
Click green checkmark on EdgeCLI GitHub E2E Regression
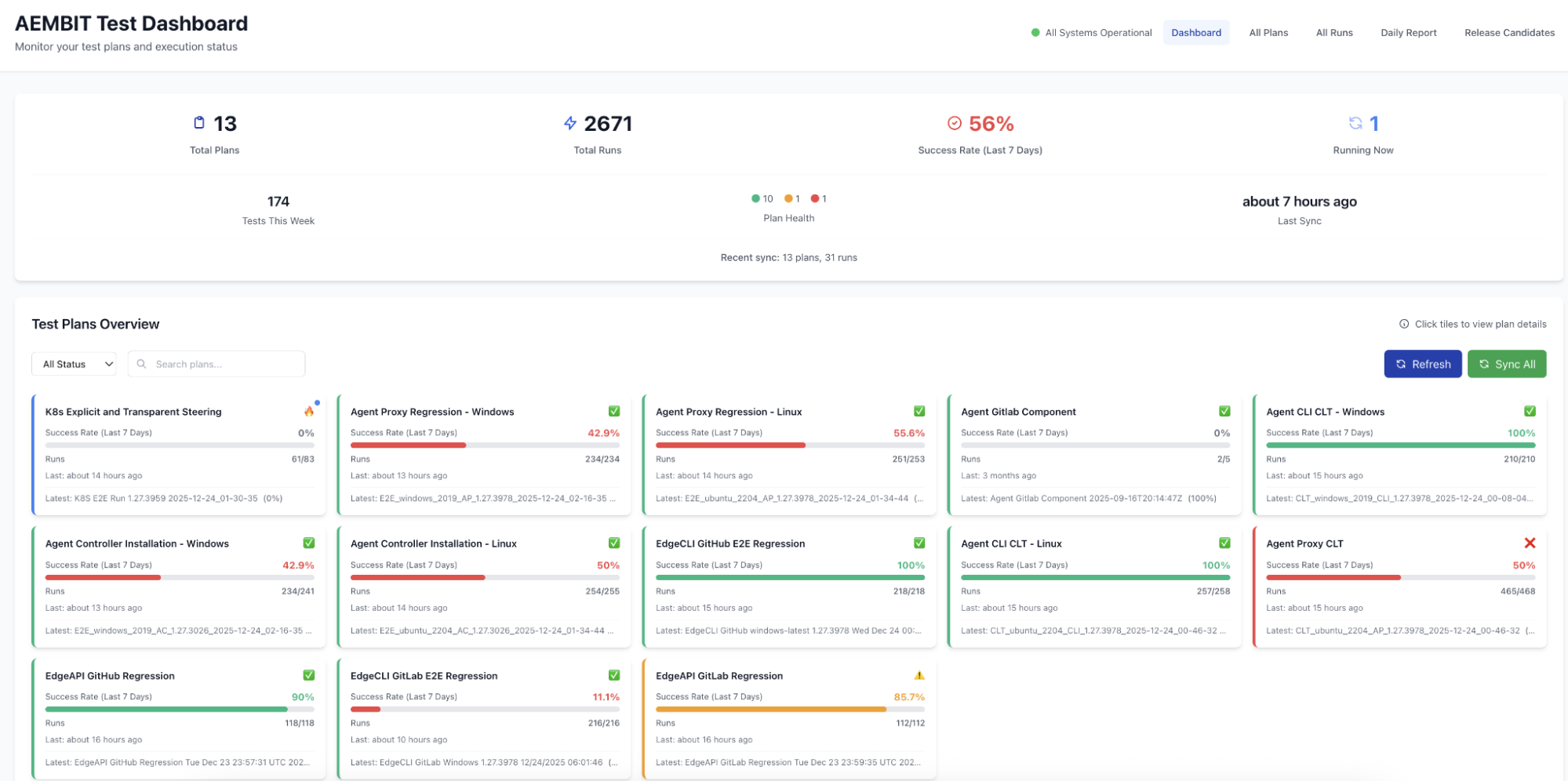coord(919,543)
